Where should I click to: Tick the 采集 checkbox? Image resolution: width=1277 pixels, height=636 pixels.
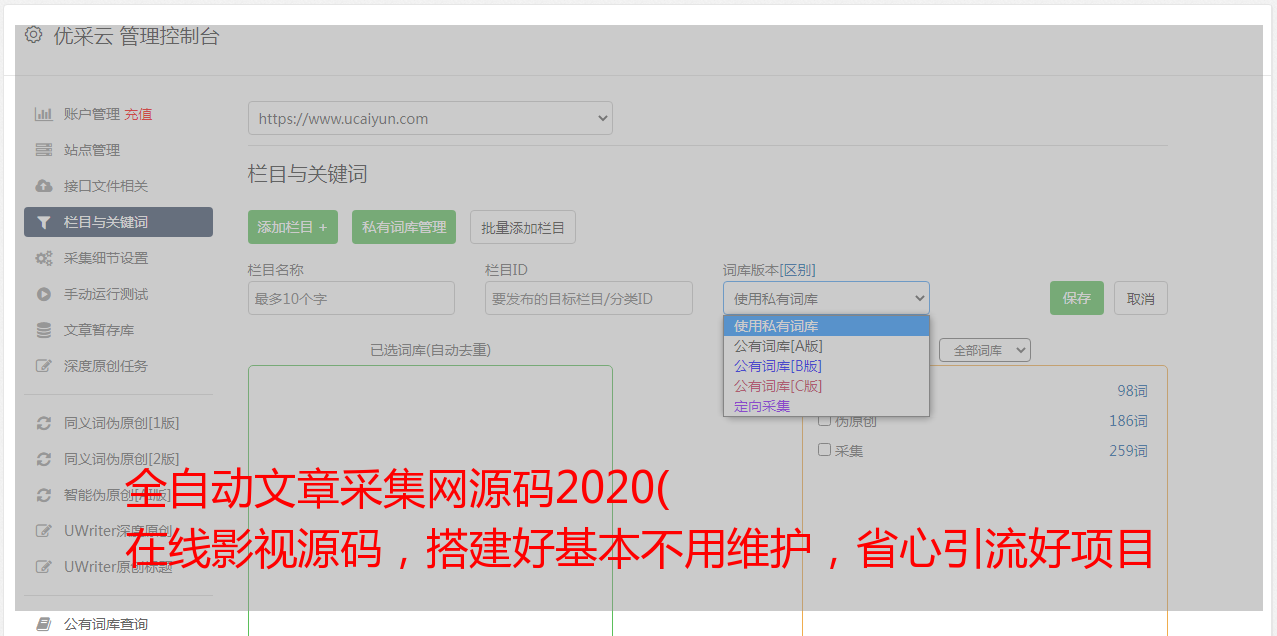[x=825, y=450]
